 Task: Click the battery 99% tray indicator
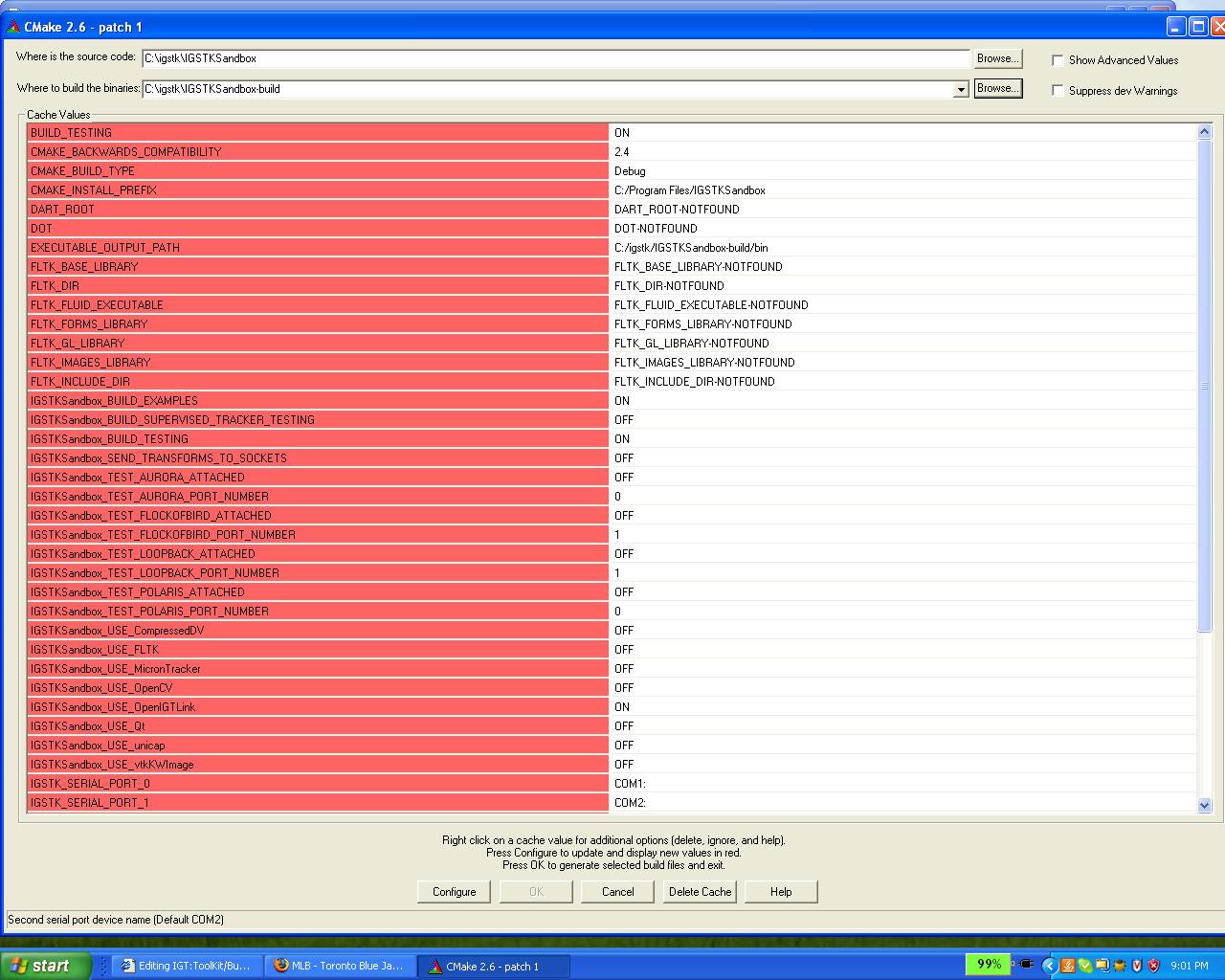988,965
